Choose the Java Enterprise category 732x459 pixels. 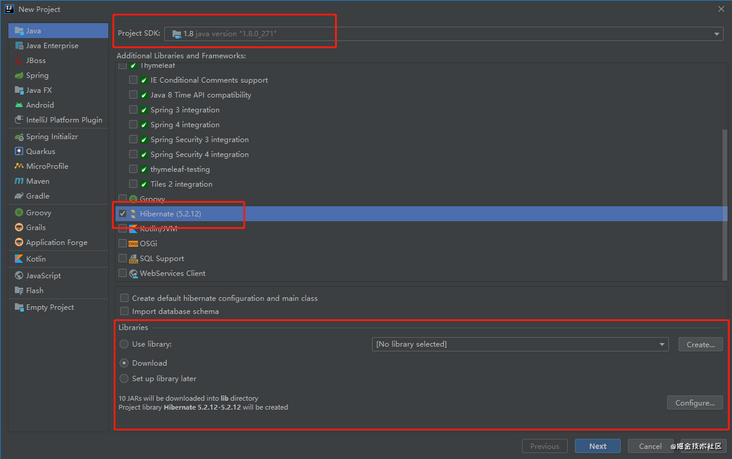click(58, 46)
